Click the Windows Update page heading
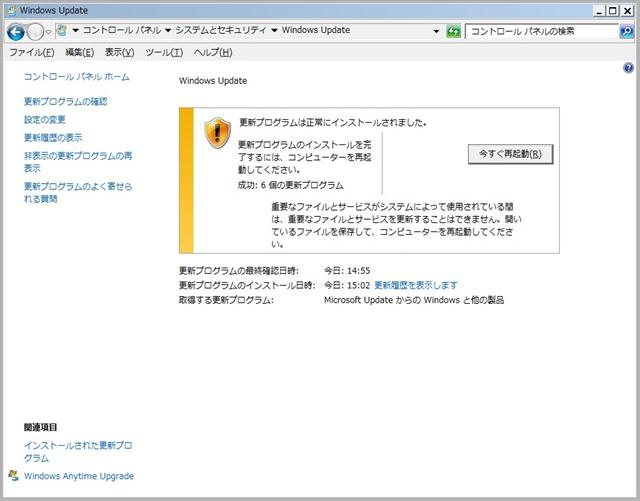 213,81
